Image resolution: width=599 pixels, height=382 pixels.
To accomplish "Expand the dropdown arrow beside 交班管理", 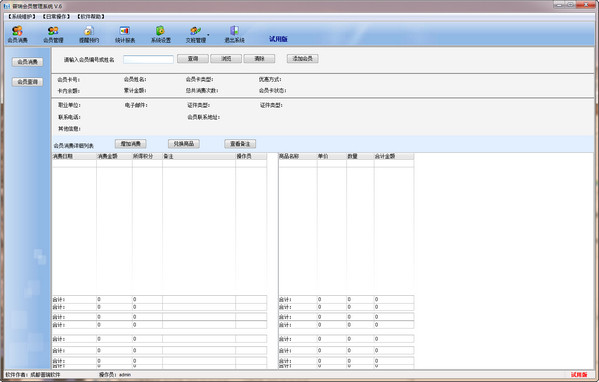I will tap(208, 35).
